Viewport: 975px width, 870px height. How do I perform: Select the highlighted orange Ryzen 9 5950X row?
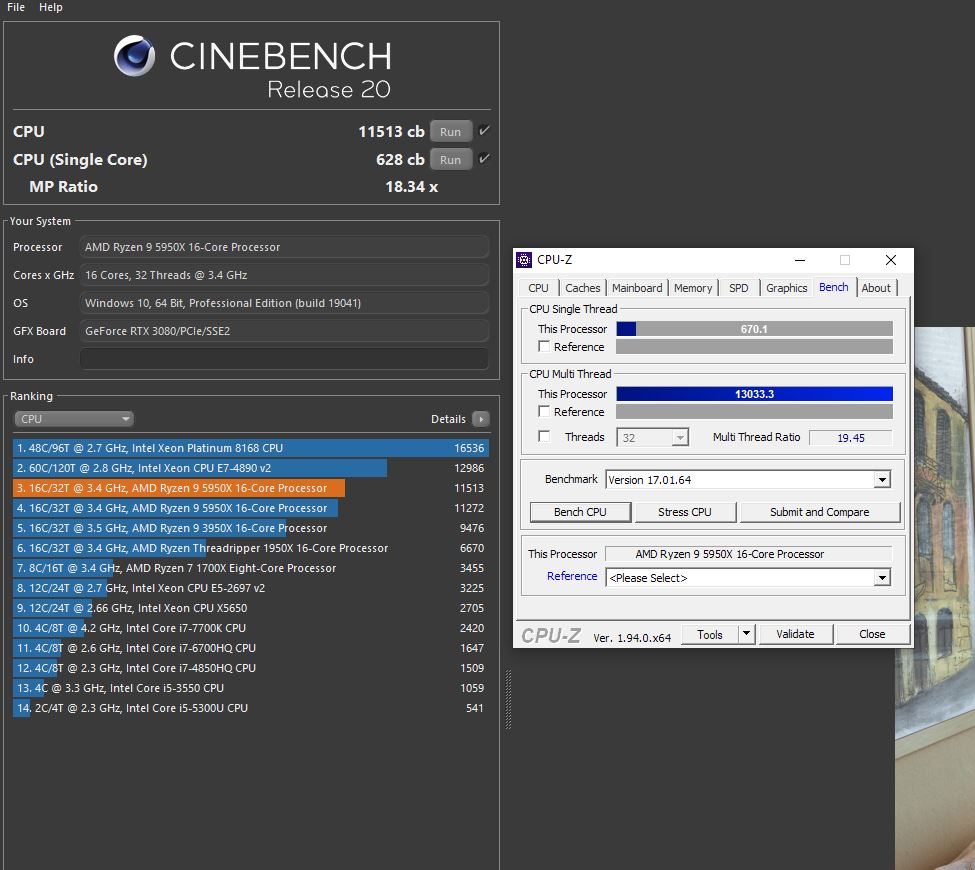(251, 488)
